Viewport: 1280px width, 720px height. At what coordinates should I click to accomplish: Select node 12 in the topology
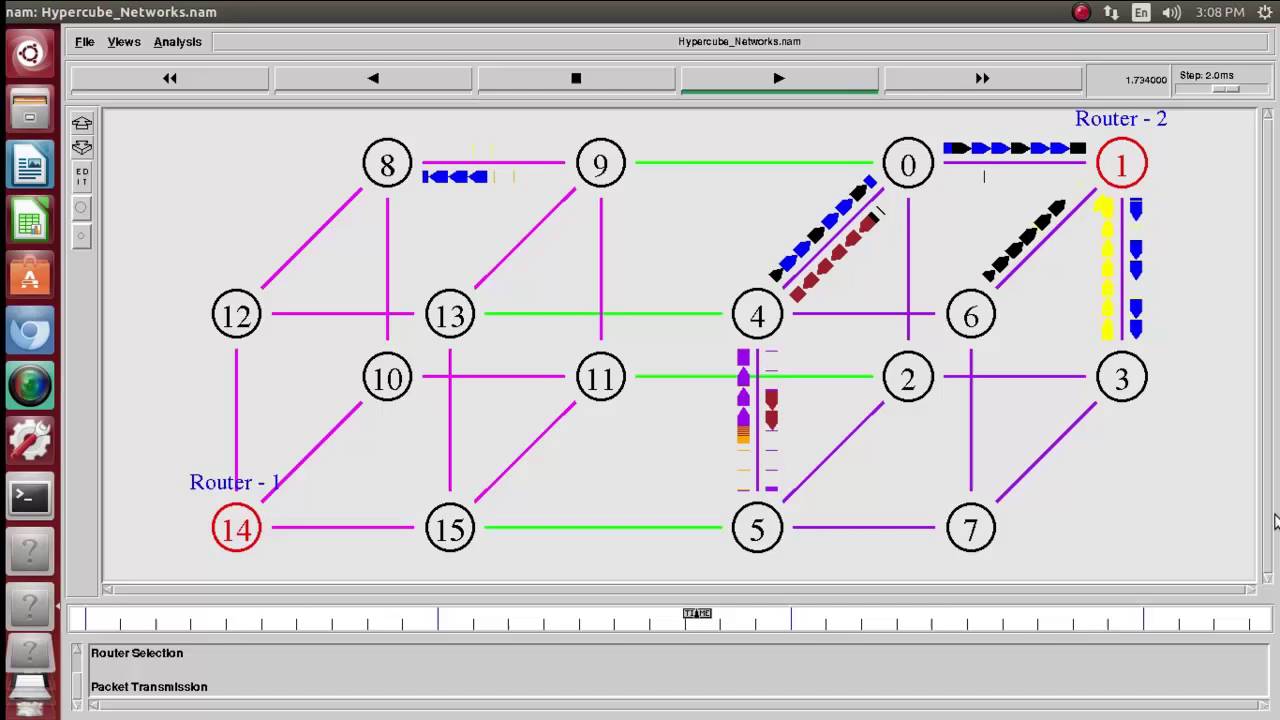coord(236,315)
